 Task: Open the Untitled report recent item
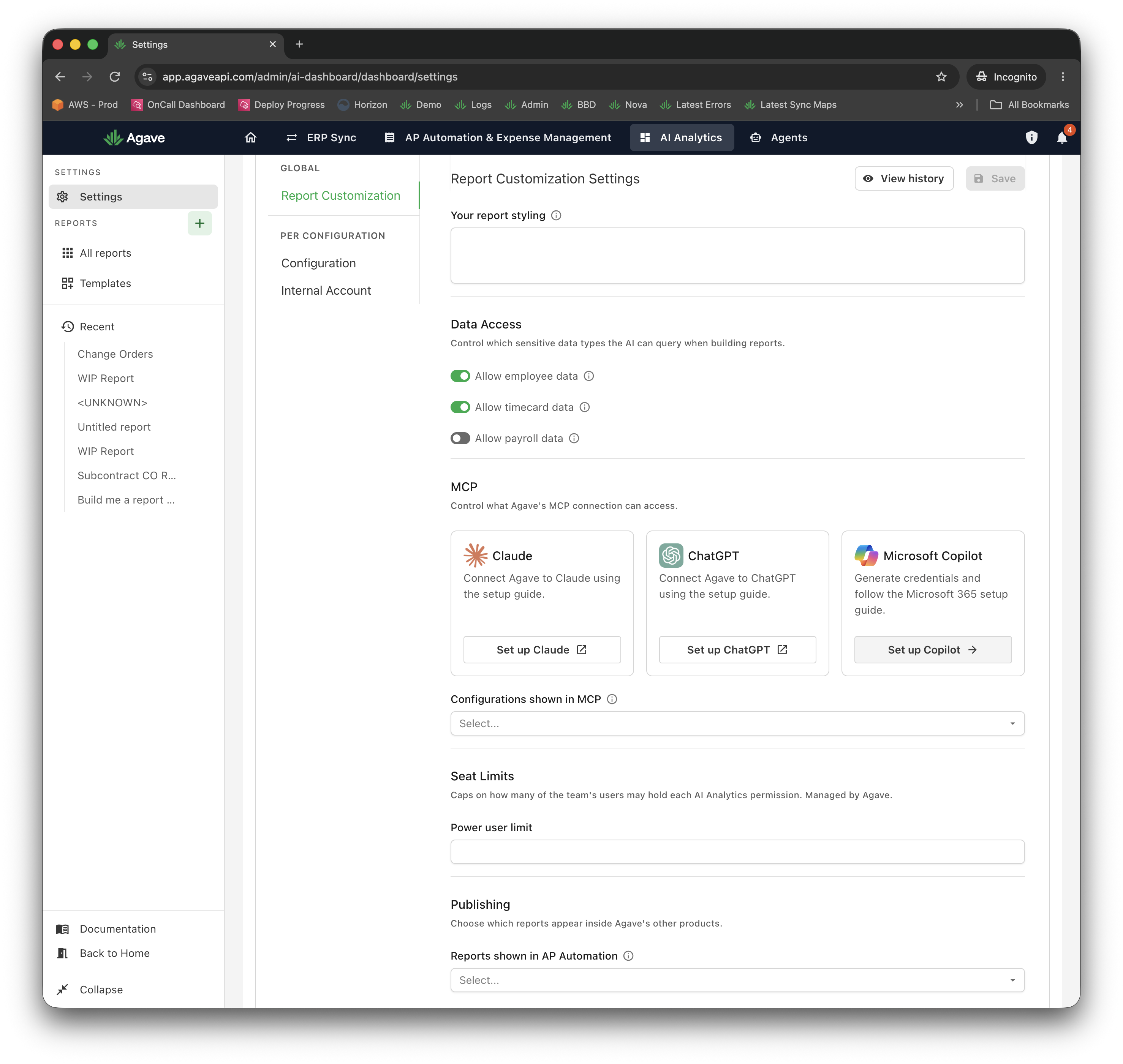[x=114, y=427]
